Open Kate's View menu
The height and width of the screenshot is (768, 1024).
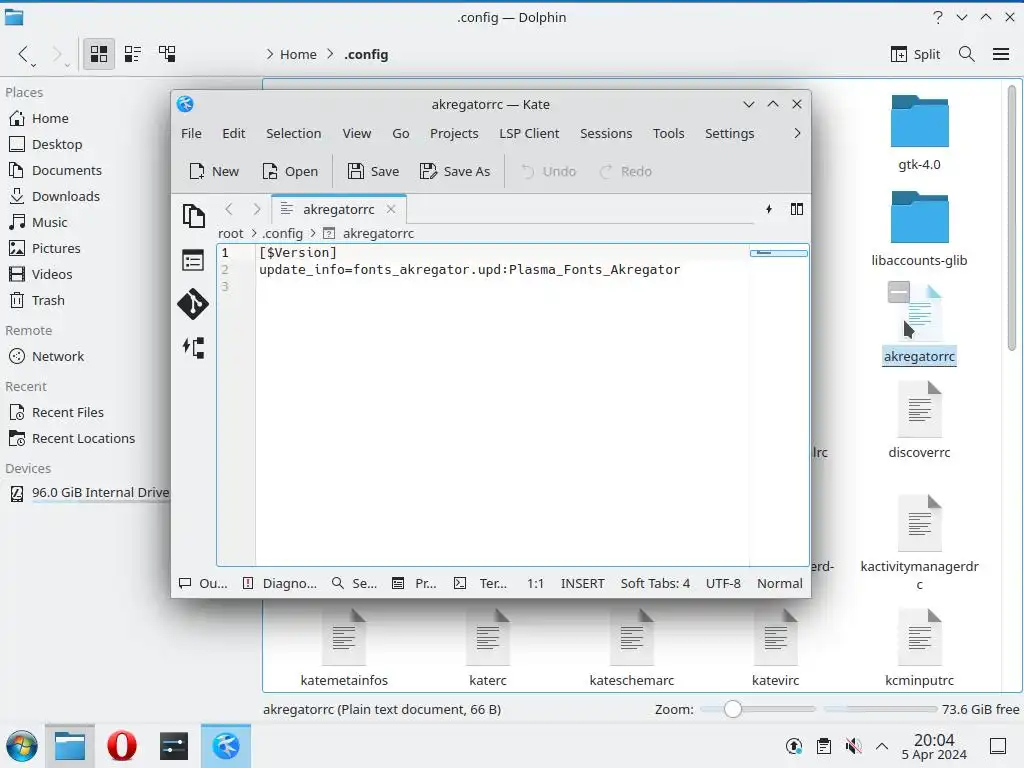[x=357, y=133]
